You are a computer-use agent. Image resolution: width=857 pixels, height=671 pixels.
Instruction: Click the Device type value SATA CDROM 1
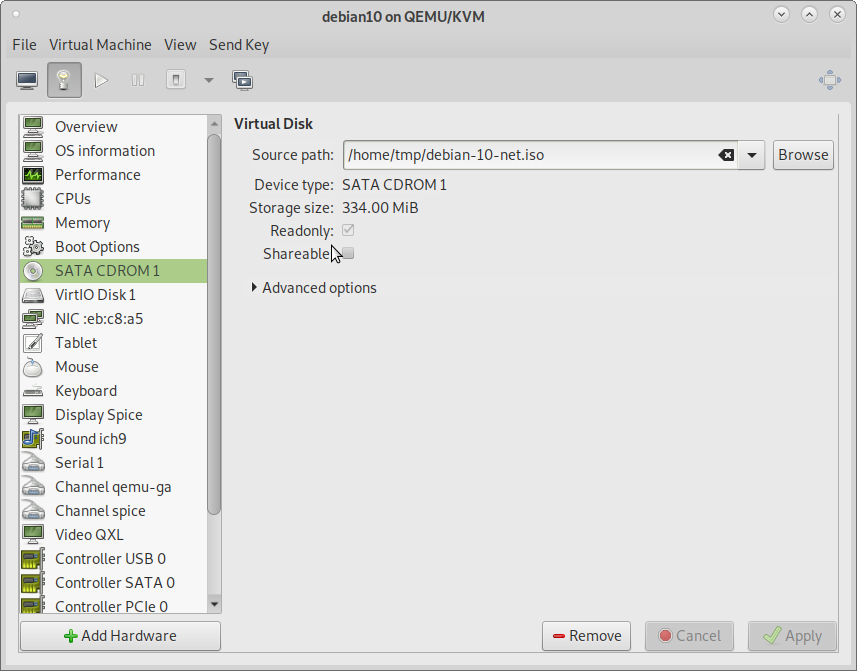pos(394,185)
